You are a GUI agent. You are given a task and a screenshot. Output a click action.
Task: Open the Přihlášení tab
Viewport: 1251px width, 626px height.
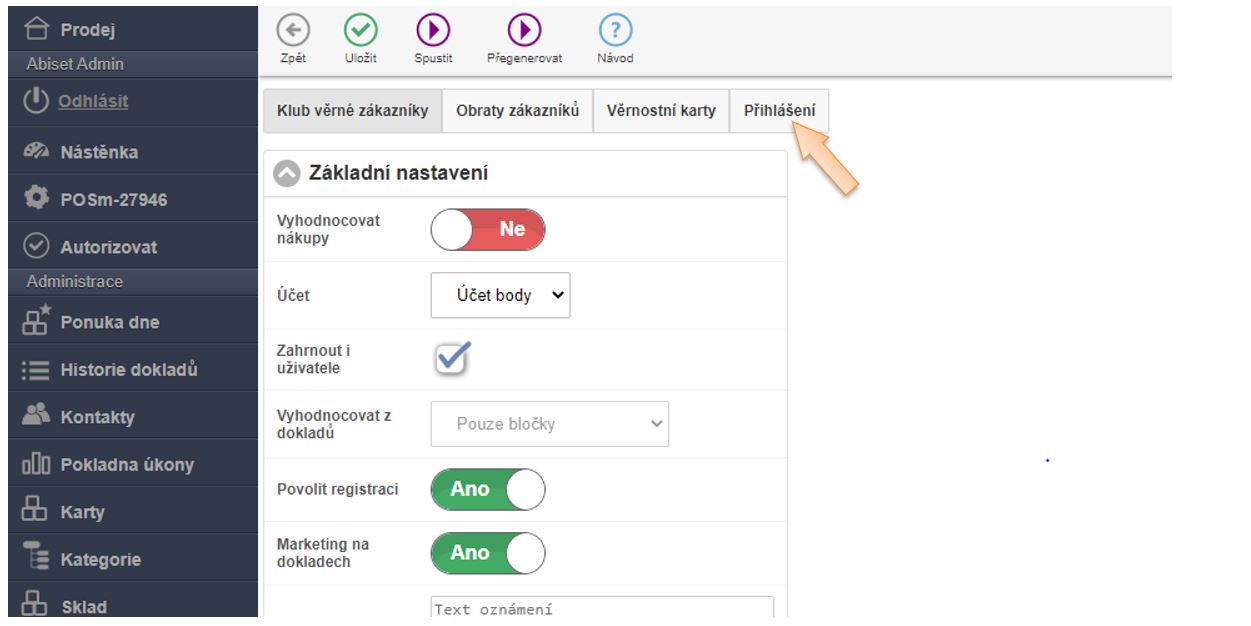pos(779,111)
